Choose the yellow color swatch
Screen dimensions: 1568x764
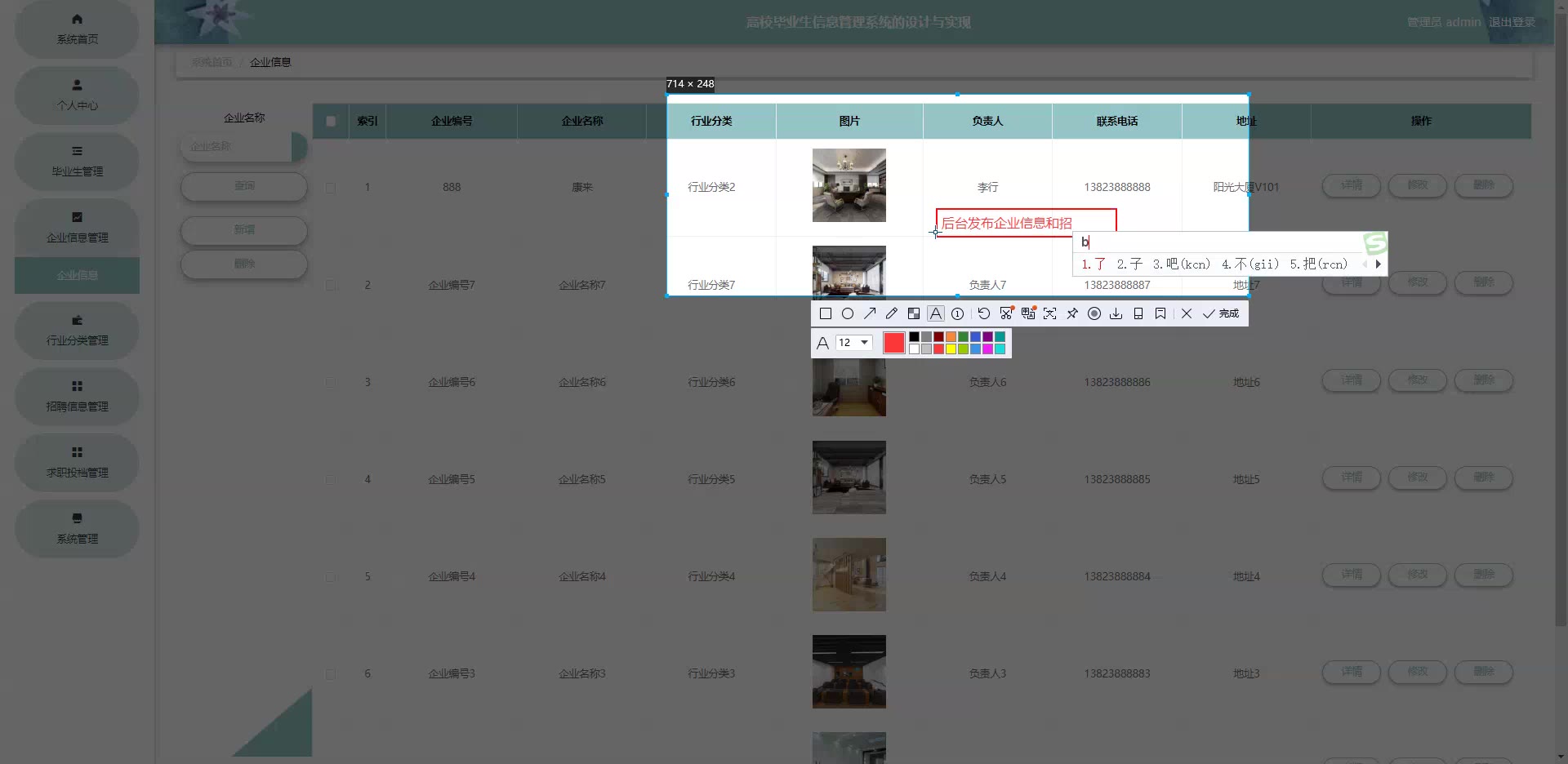click(951, 349)
